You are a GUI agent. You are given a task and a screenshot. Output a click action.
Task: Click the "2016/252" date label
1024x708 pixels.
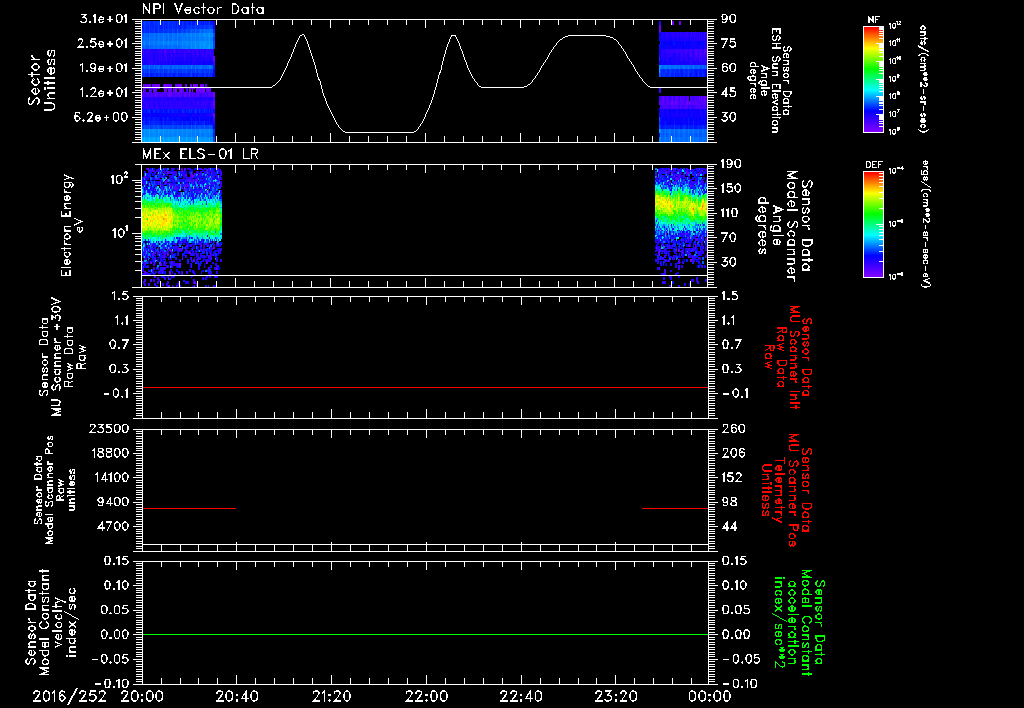(x=70, y=696)
